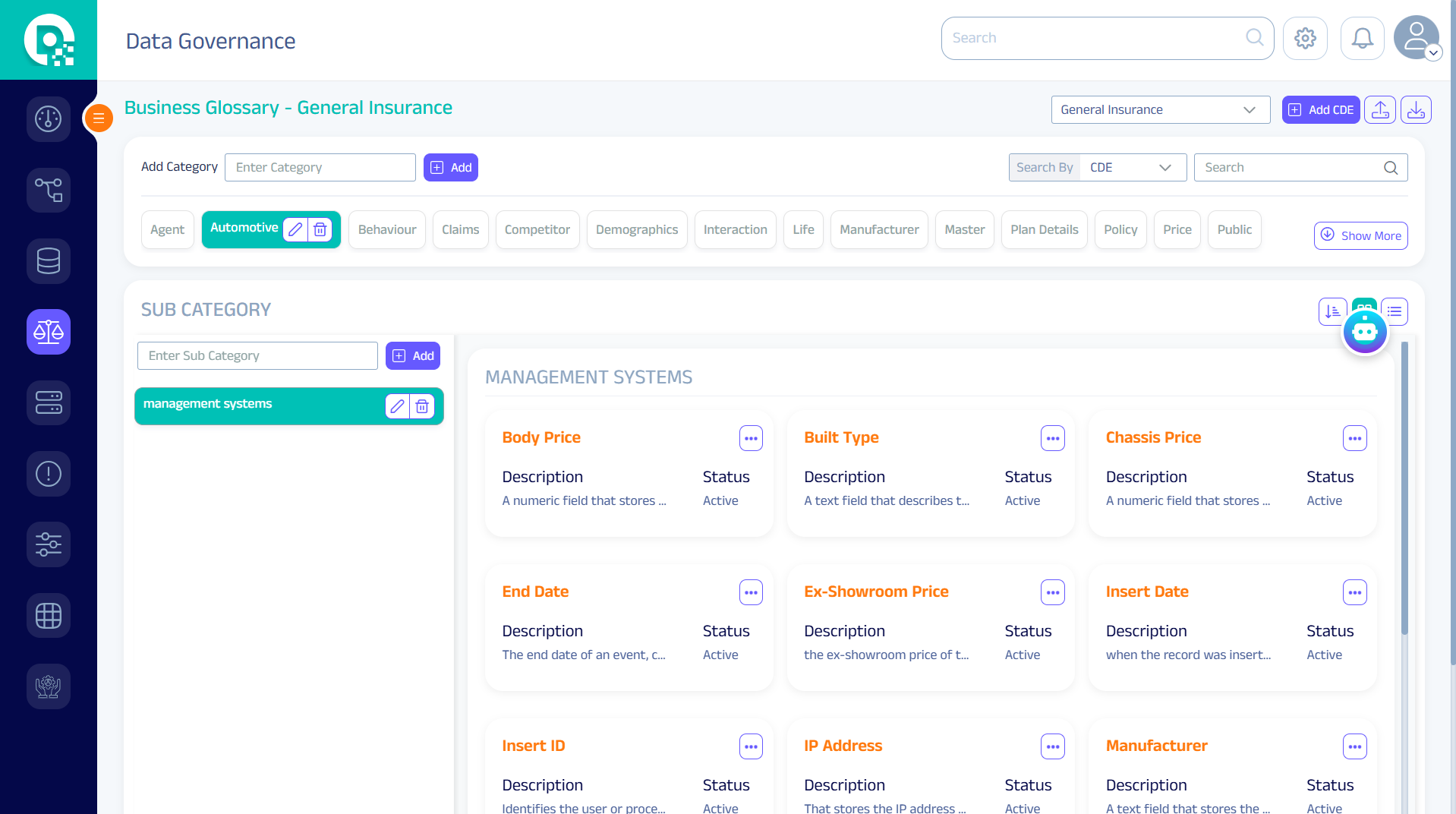This screenshot has height=814, width=1456.
Task: Toggle the orange sidebar menu button
Action: (x=99, y=118)
